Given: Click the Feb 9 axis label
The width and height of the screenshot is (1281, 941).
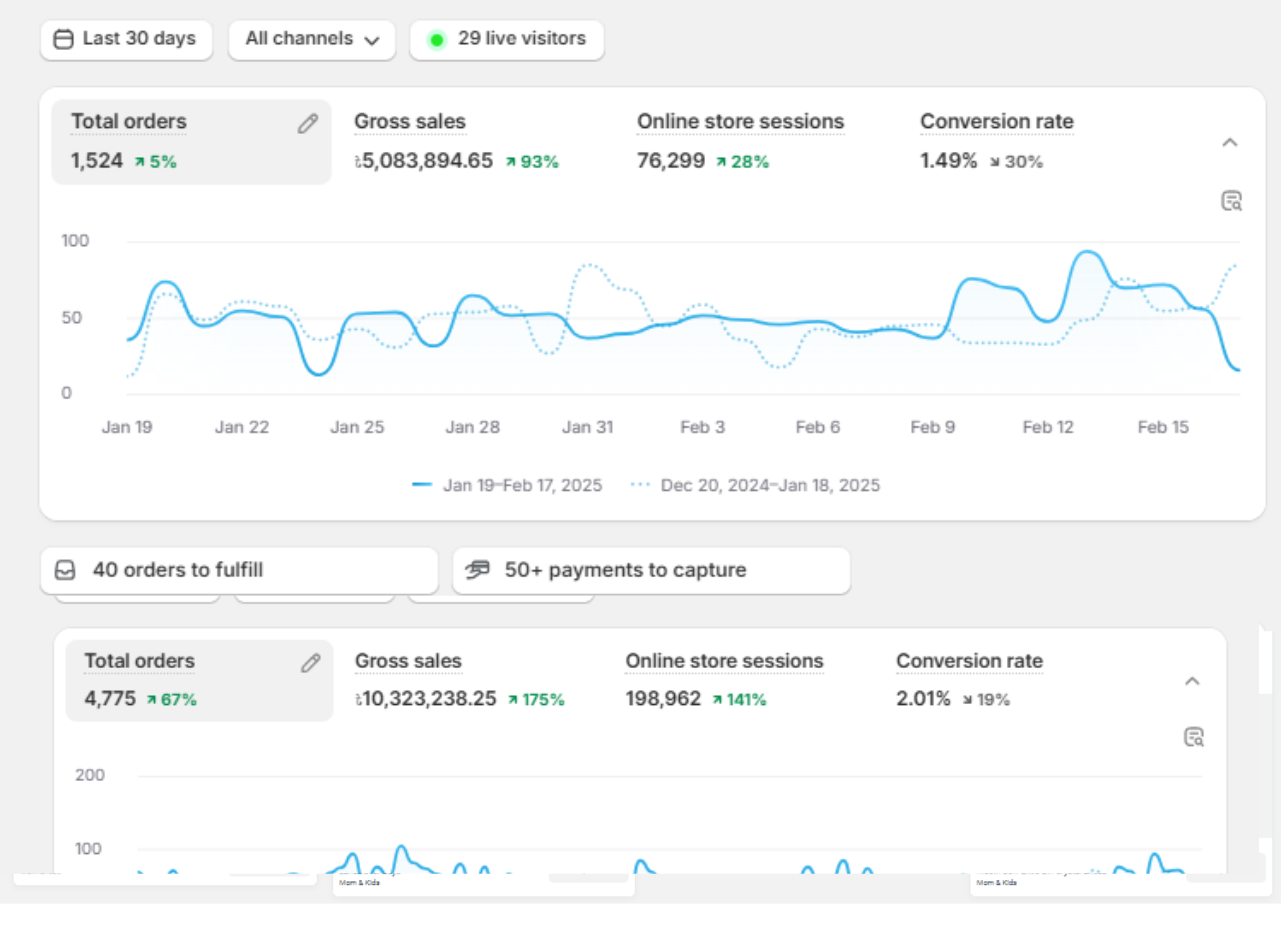Looking at the screenshot, I should click(x=933, y=427).
